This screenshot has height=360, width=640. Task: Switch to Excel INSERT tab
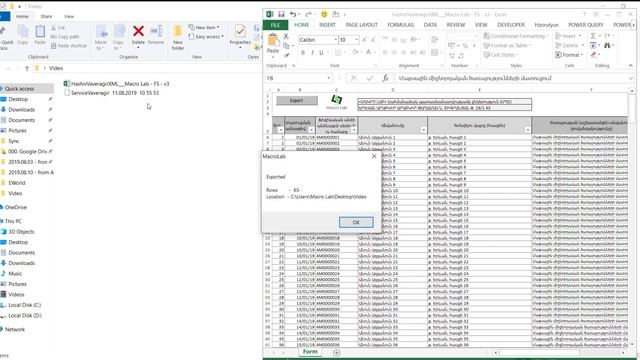327,25
